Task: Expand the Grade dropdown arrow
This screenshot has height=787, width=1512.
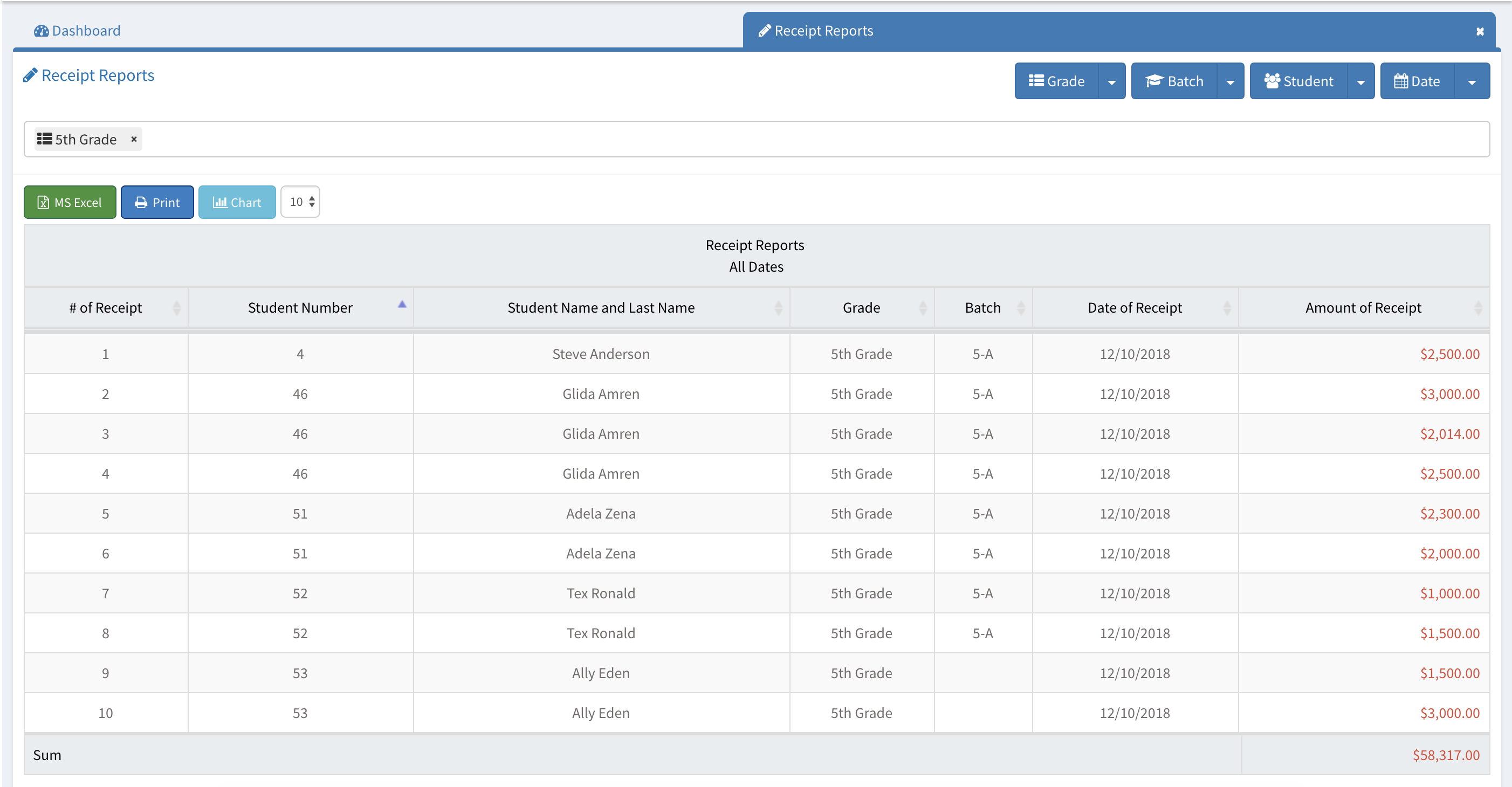Action: pyautogui.click(x=1112, y=81)
